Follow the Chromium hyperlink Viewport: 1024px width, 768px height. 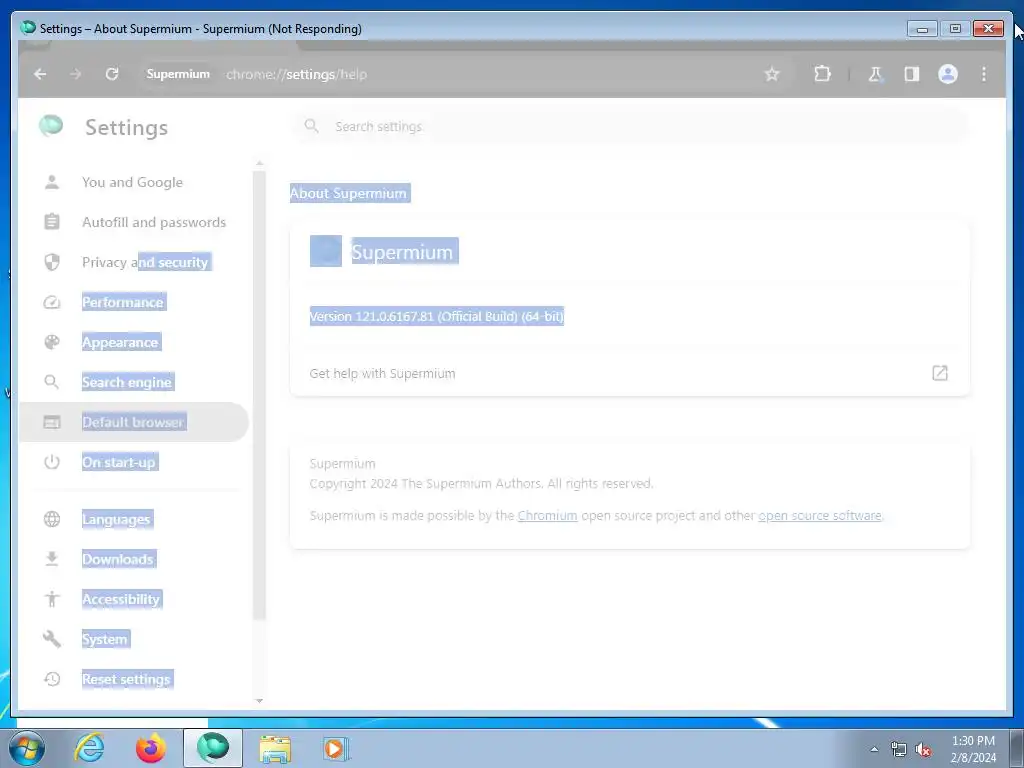click(x=547, y=515)
